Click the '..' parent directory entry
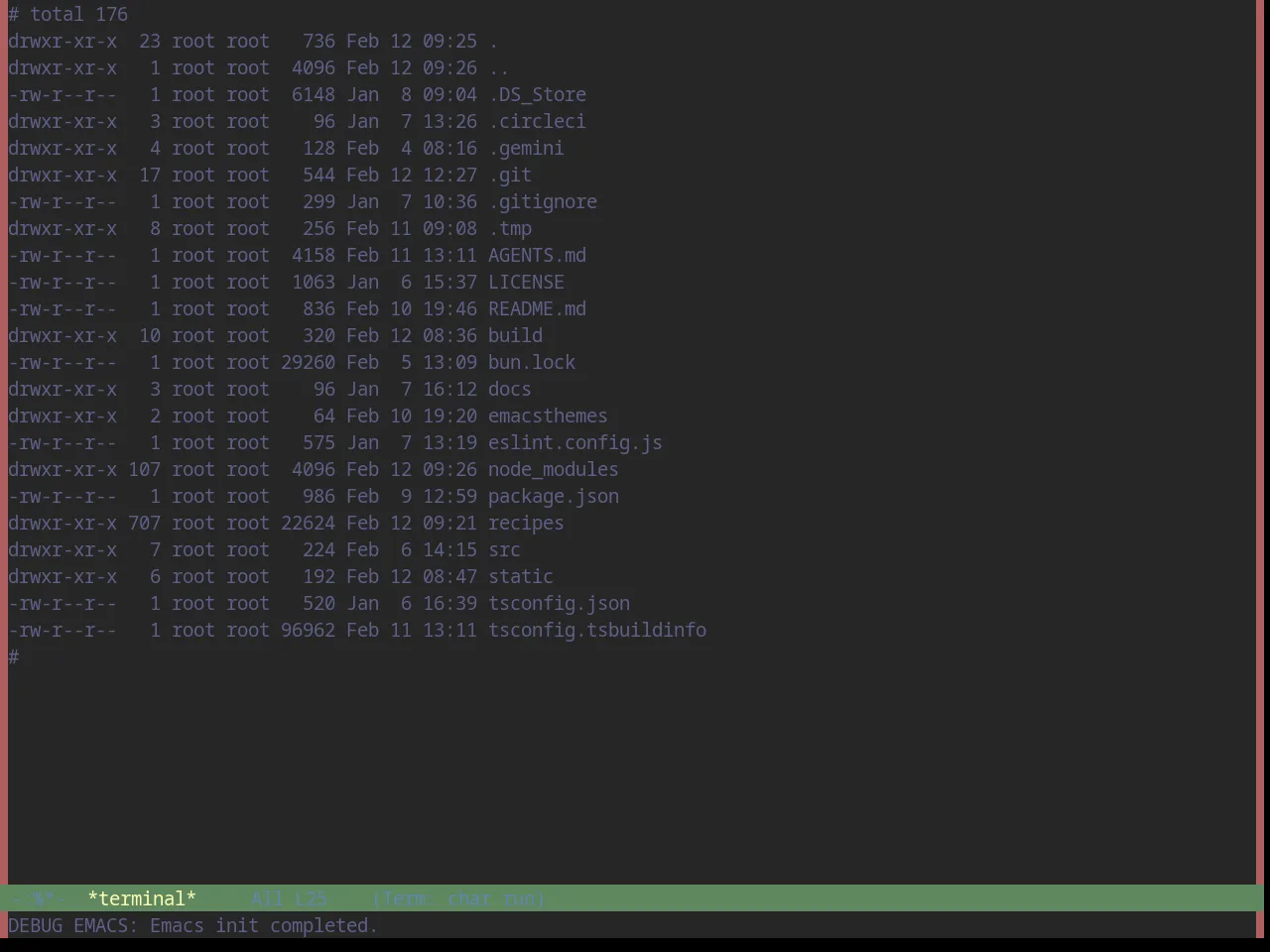The height and width of the screenshot is (952, 1270). 499,67
